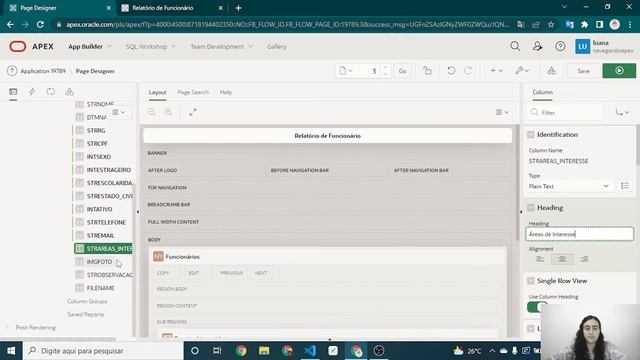Open the Help question mark menu

(560, 47)
